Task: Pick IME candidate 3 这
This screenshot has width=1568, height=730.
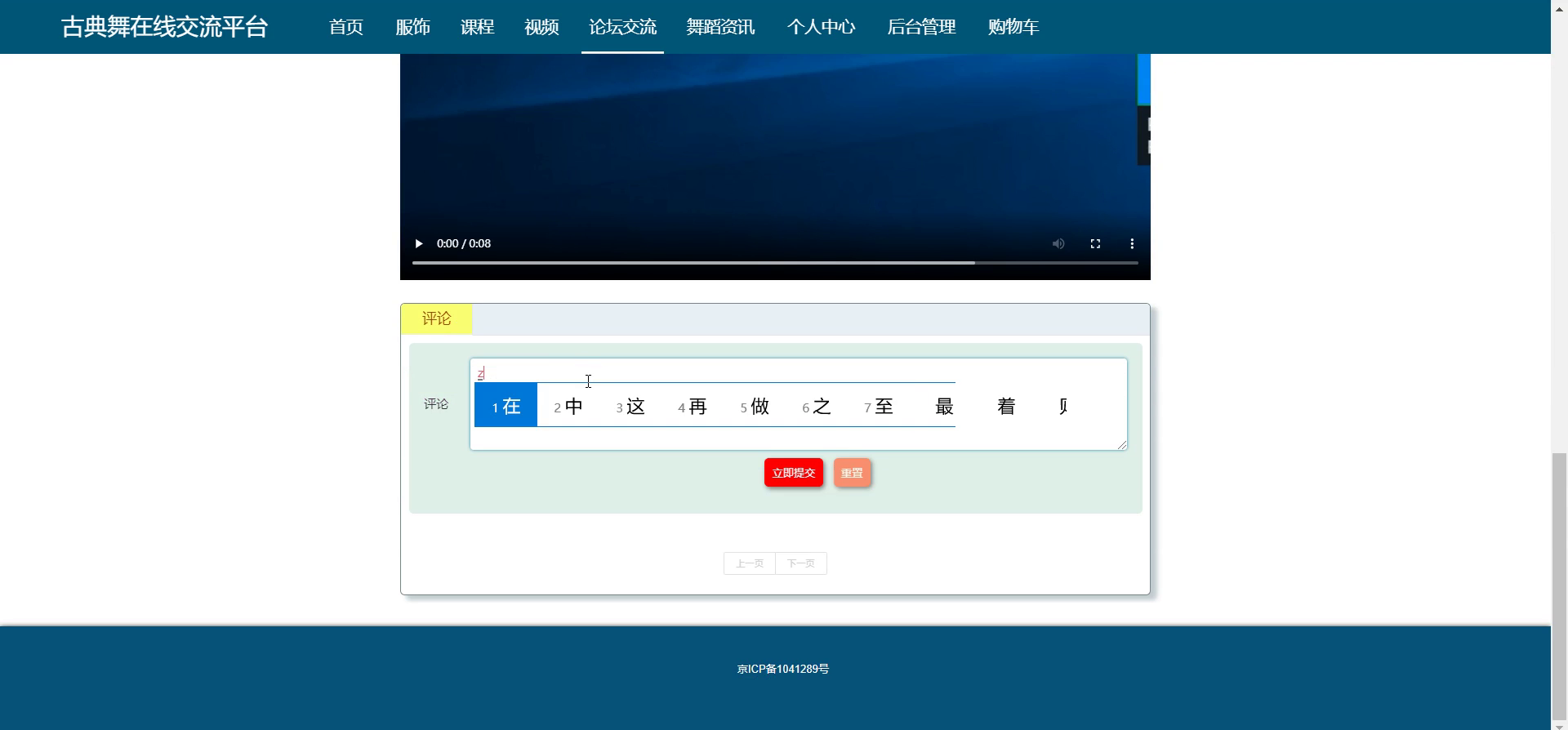Action: tap(630, 406)
